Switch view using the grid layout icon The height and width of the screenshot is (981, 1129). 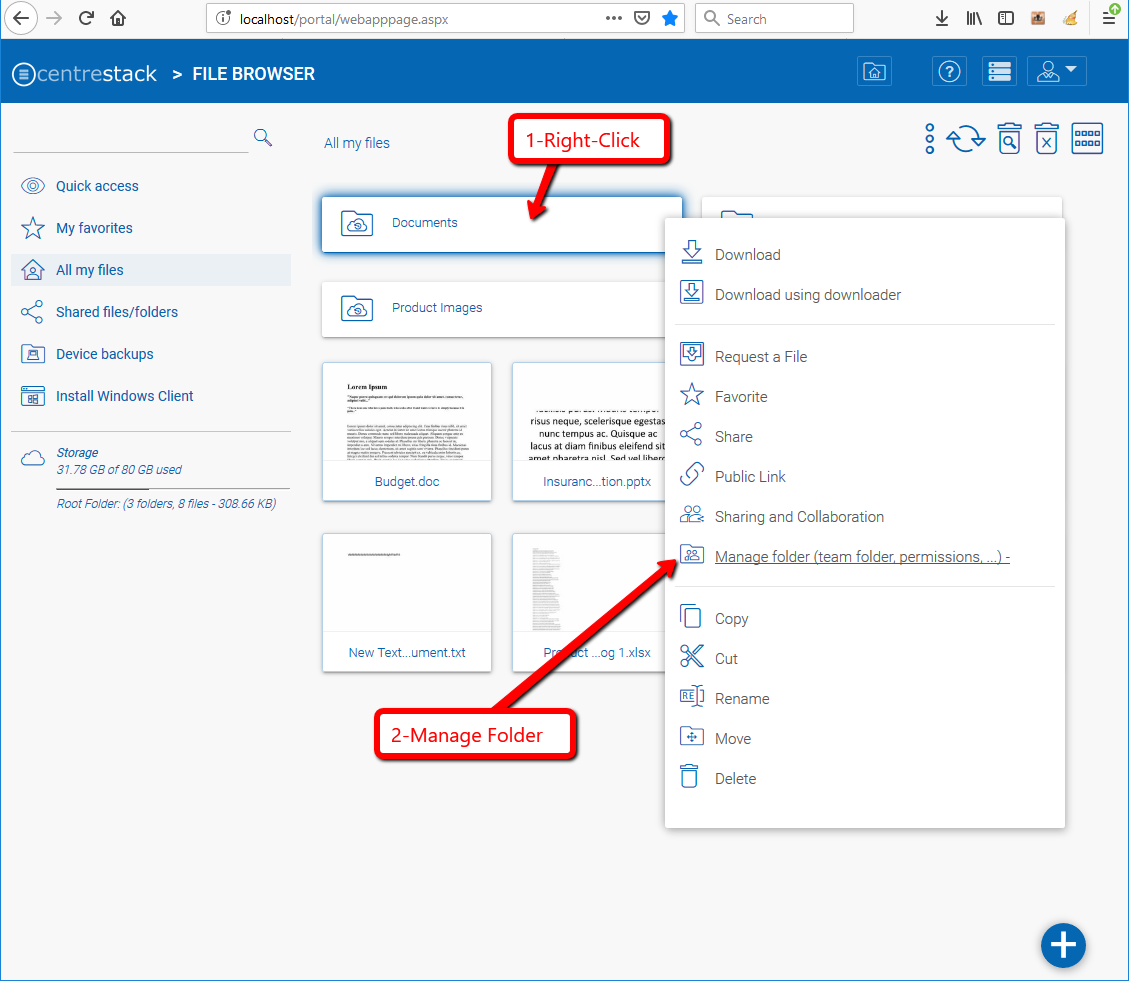click(x=1087, y=139)
